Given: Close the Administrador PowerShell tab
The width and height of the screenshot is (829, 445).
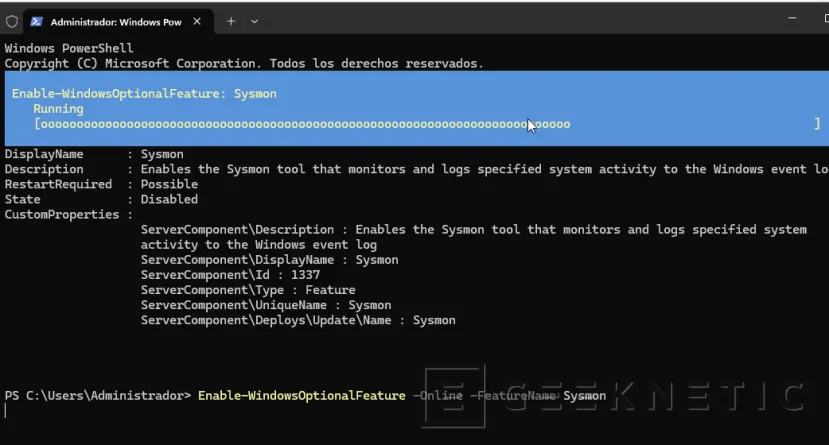Looking at the screenshot, I should [x=197, y=22].
